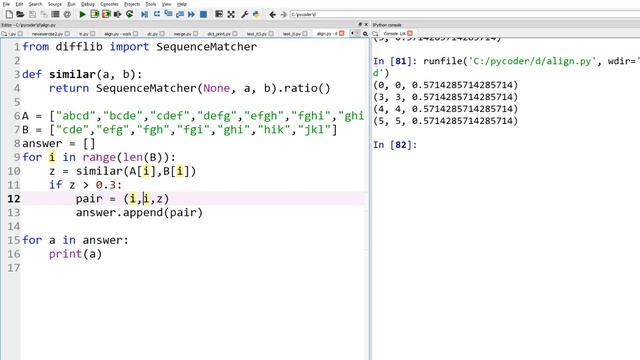This screenshot has width=640, height=360.
Task: Open a file via the folder icon
Action: point(20,14)
